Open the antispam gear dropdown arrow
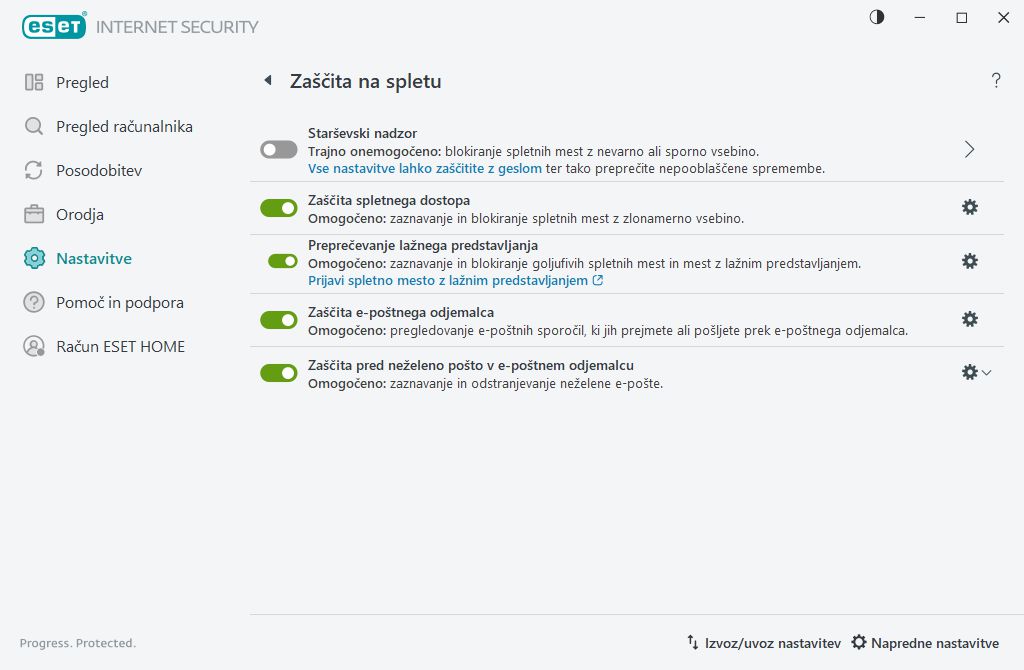 click(x=987, y=372)
